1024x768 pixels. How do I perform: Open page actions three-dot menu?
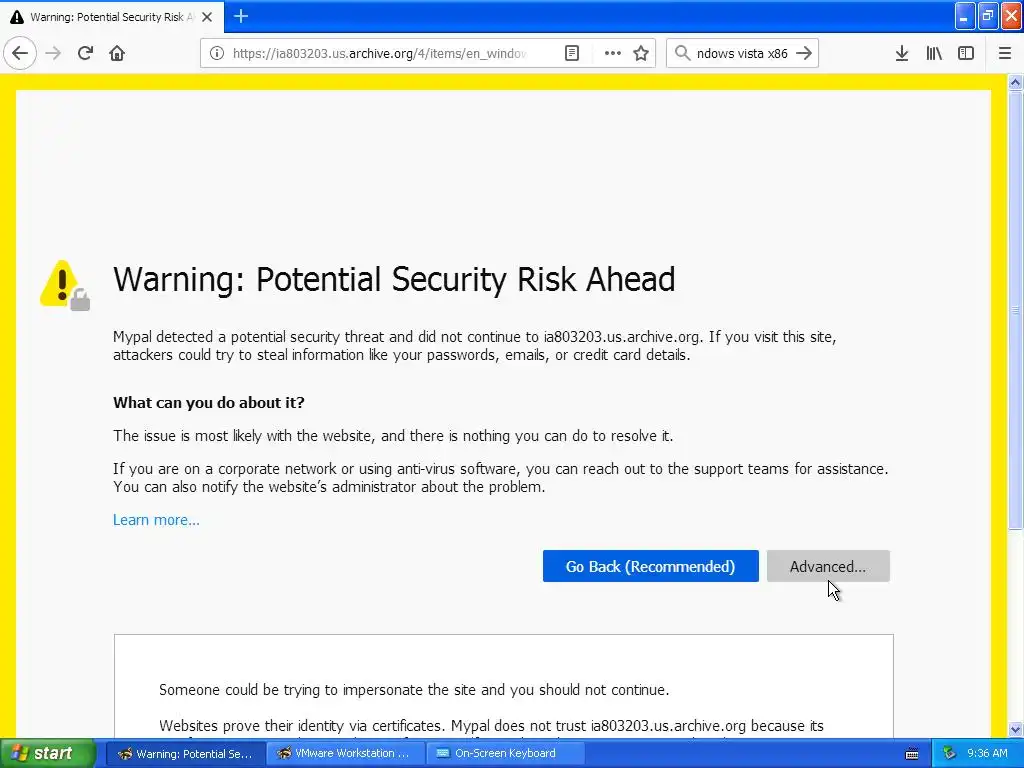[613, 53]
